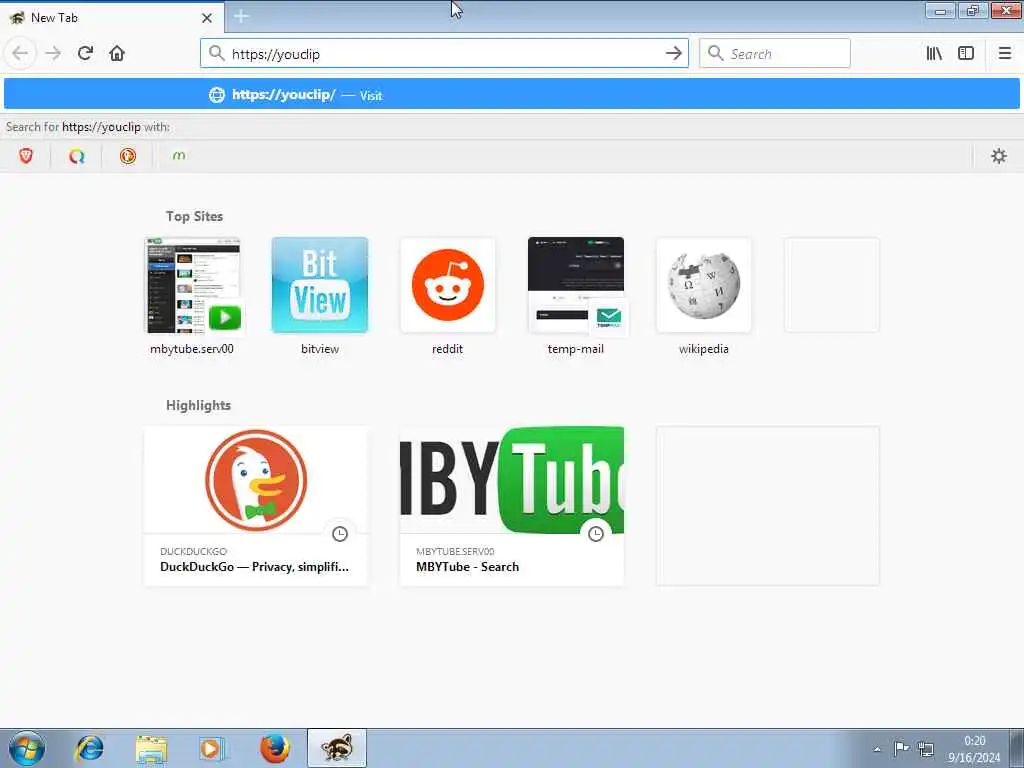This screenshot has width=1024, height=768.
Task: Close the New Tab tab
Action: (x=207, y=18)
